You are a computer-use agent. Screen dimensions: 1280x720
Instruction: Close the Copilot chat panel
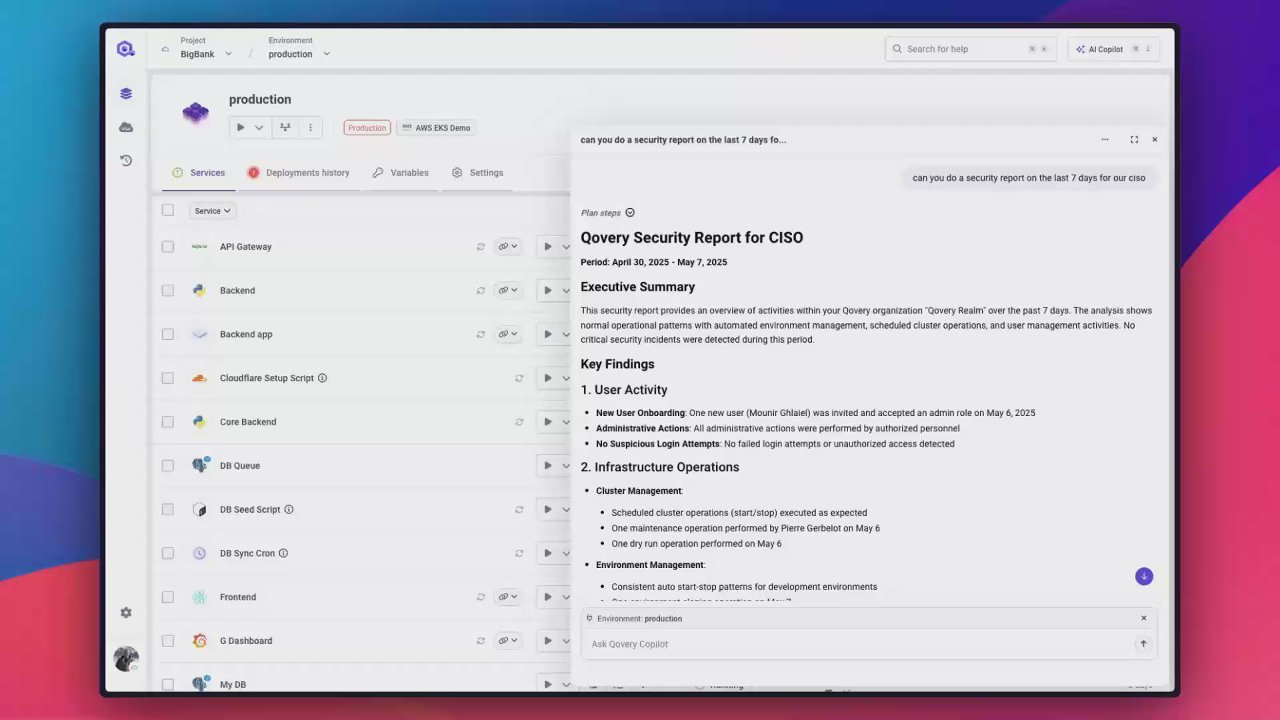click(1154, 140)
